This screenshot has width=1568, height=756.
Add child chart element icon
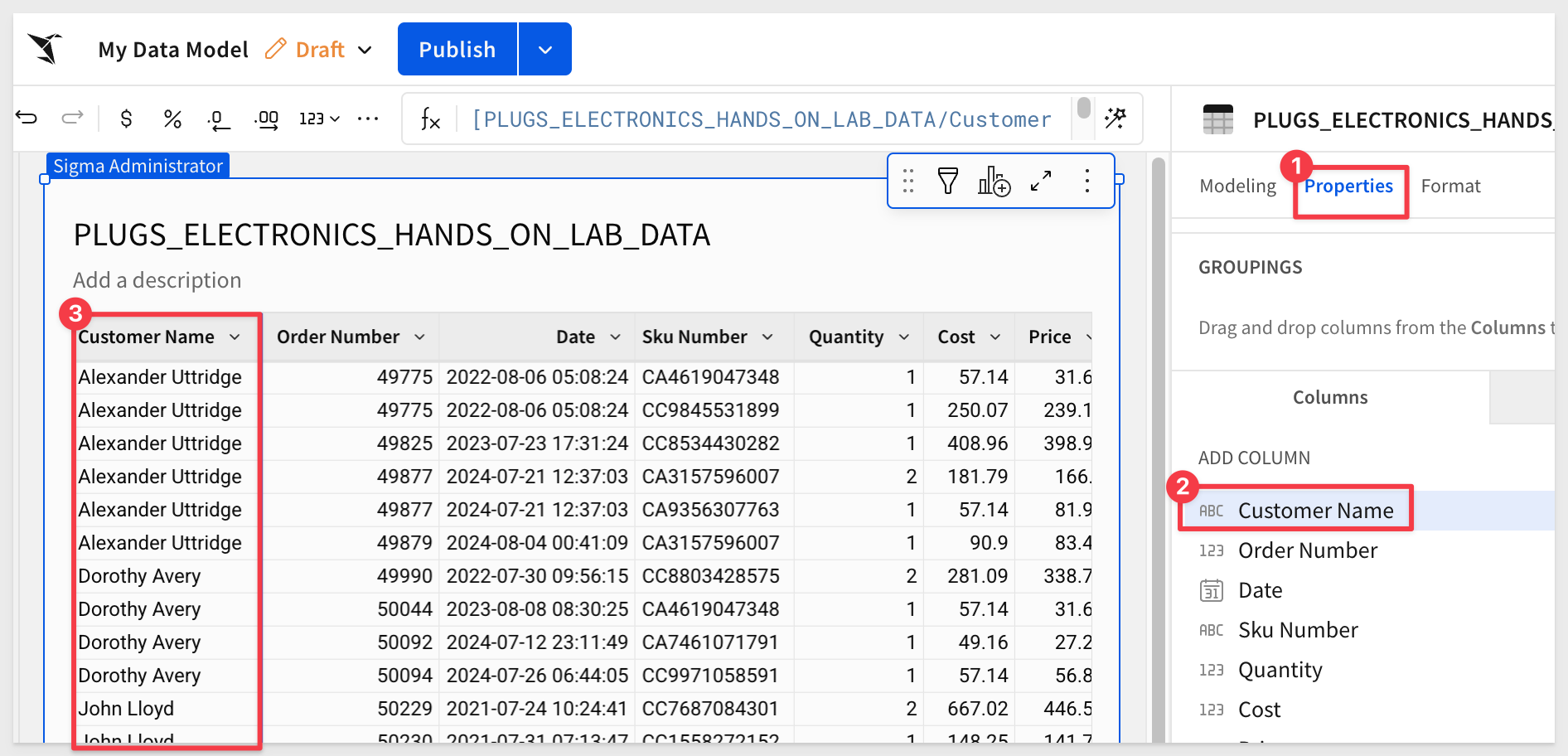point(994,181)
